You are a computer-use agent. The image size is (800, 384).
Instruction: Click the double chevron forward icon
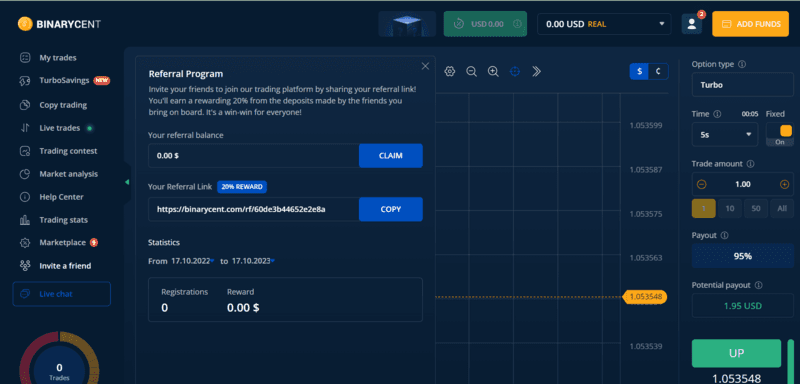click(x=536, y=71)
